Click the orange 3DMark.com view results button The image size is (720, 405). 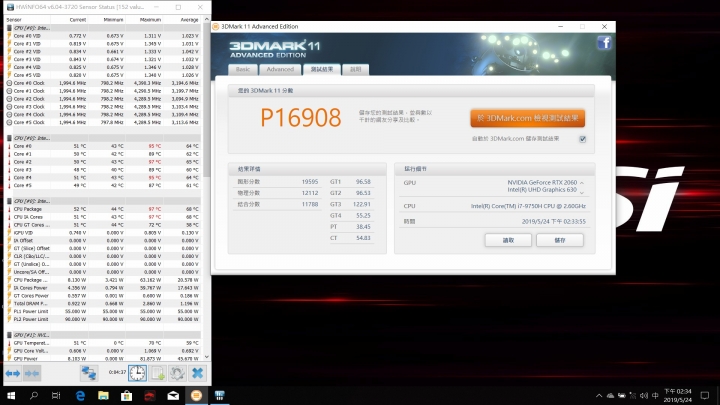[527, 118]
